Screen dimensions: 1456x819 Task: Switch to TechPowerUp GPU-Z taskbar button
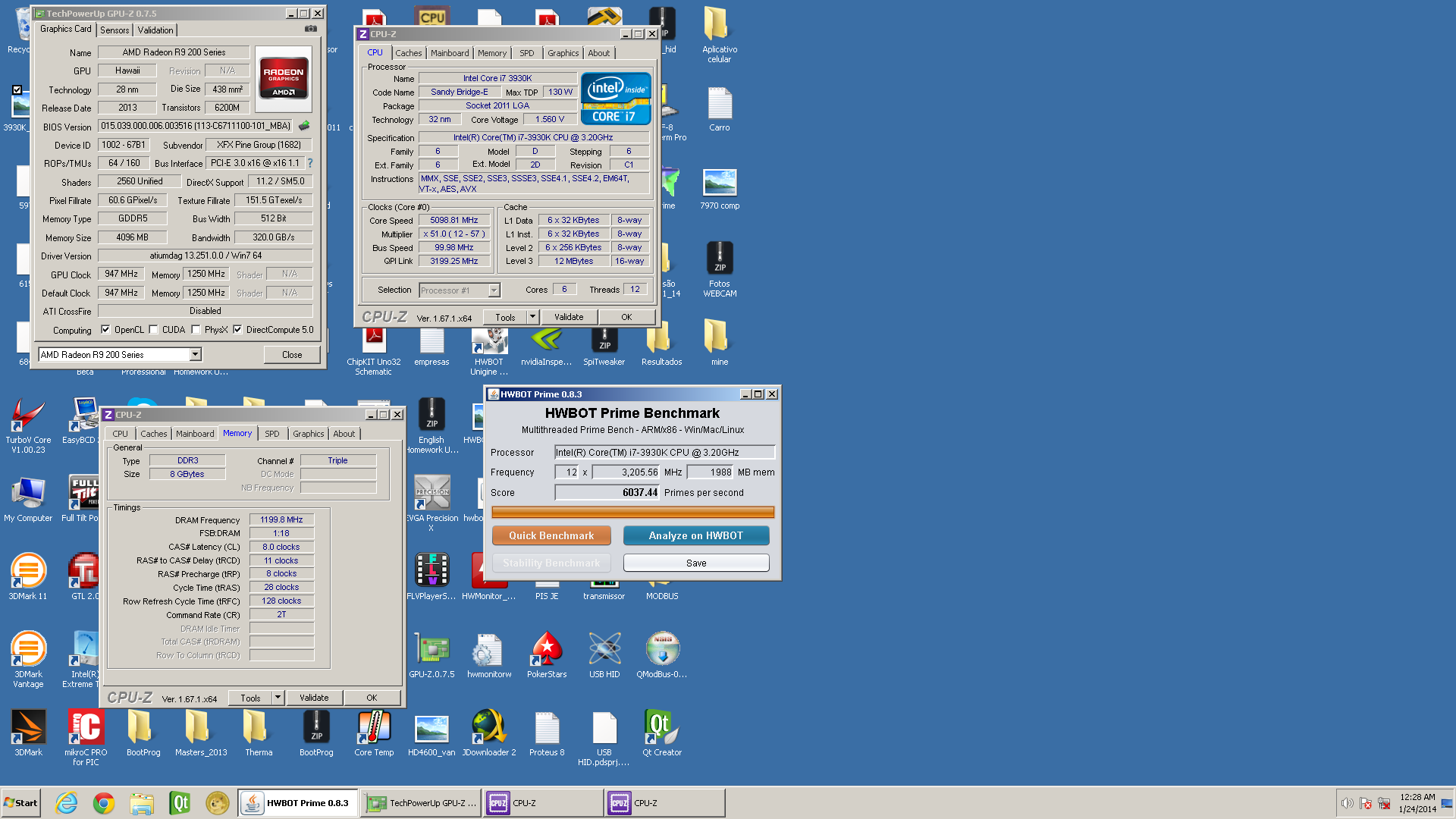coord(421,803)
